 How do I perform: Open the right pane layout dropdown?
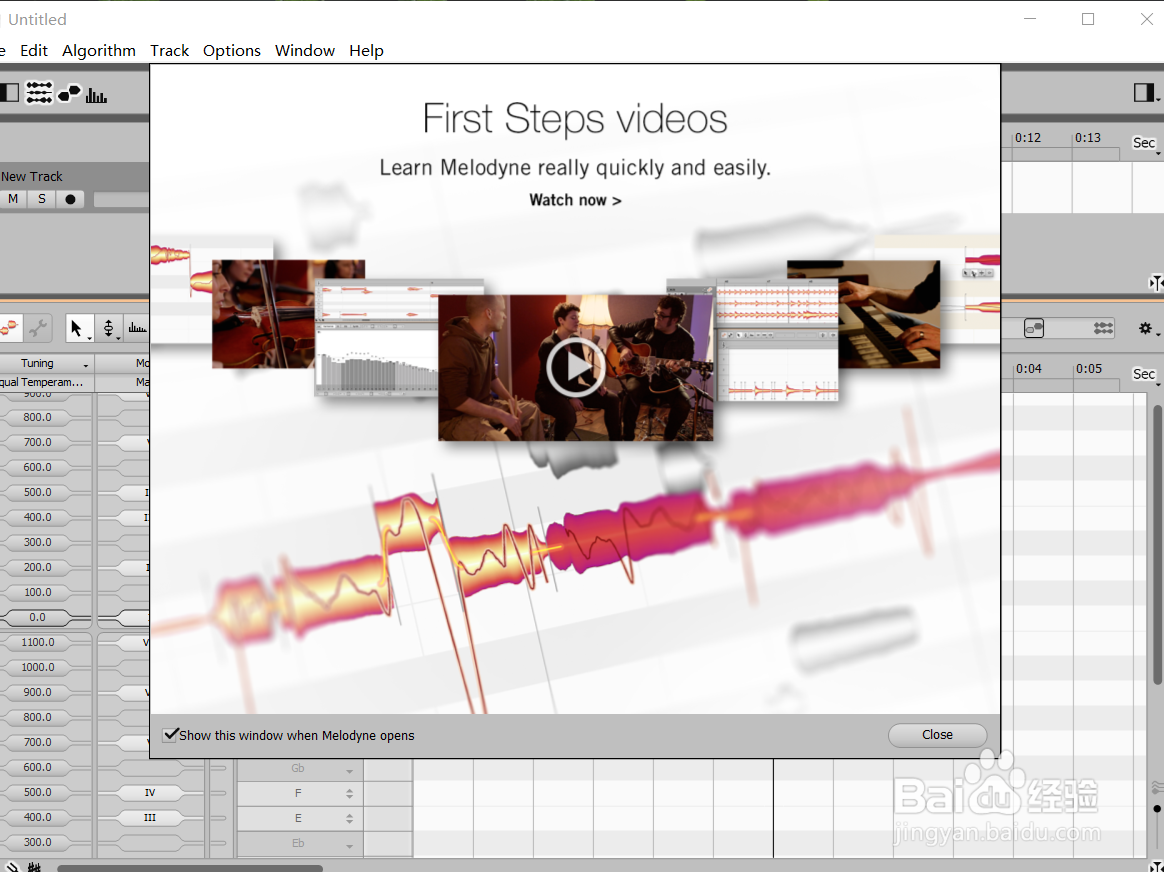tap(1145, 93)
